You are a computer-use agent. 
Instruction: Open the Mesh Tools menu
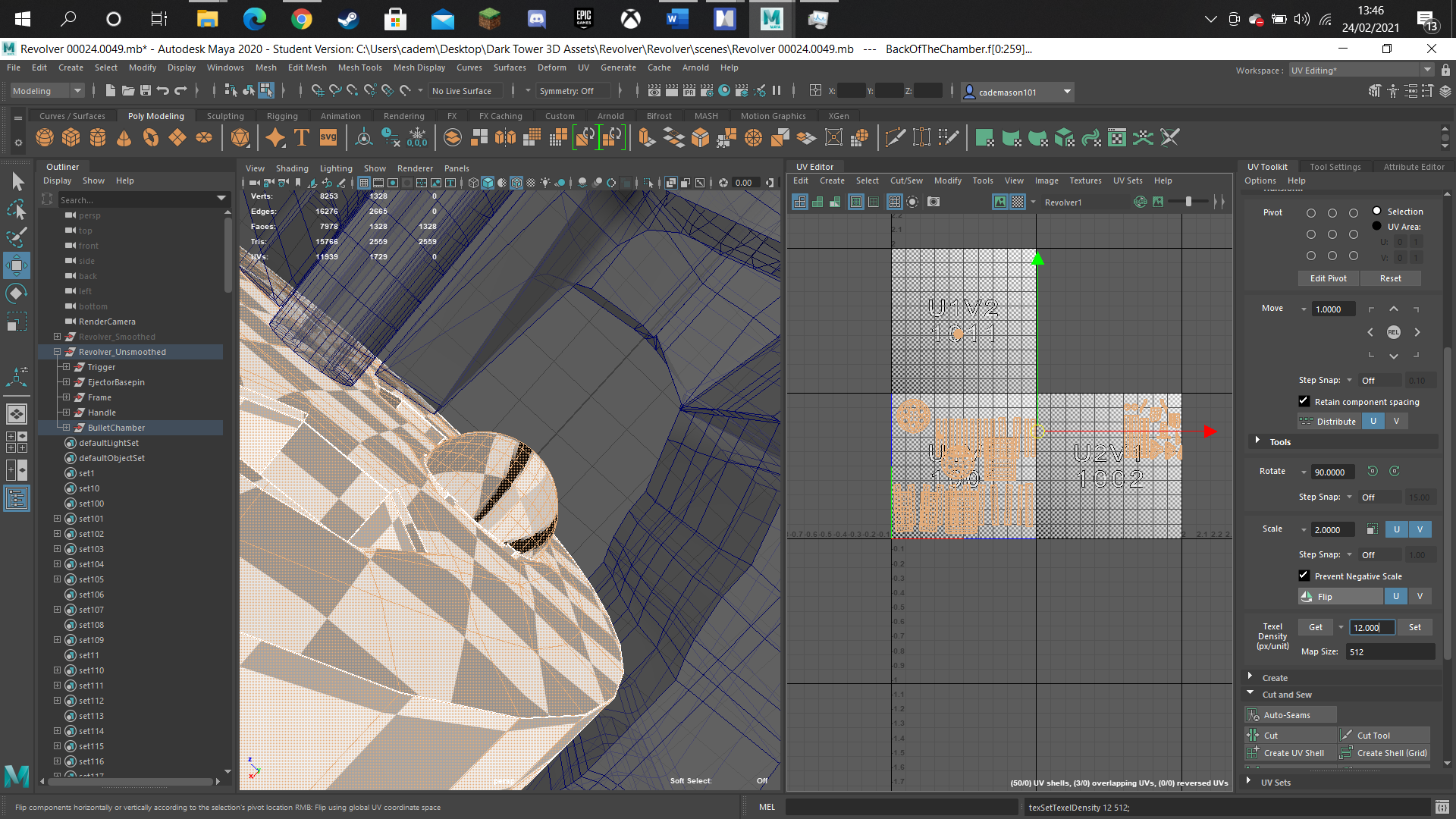359,67
